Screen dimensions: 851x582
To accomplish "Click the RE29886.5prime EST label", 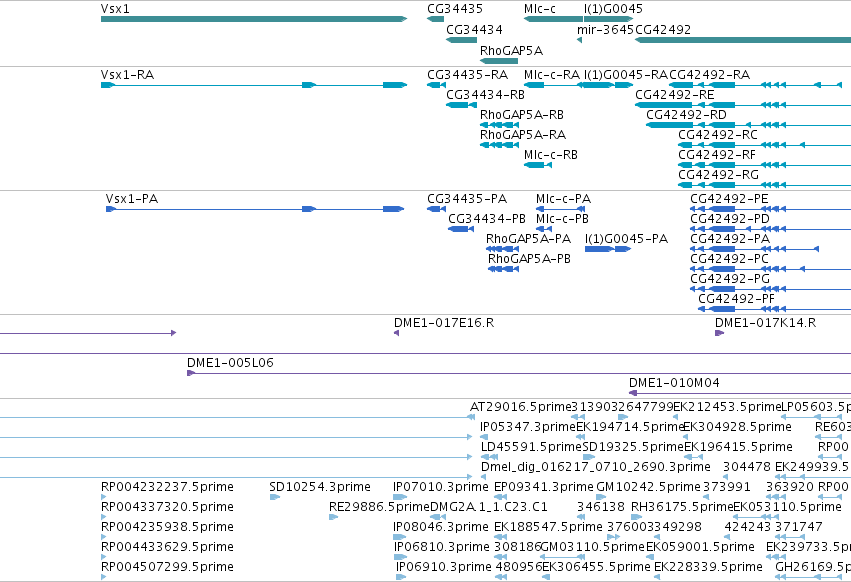I will coord(379,507).
